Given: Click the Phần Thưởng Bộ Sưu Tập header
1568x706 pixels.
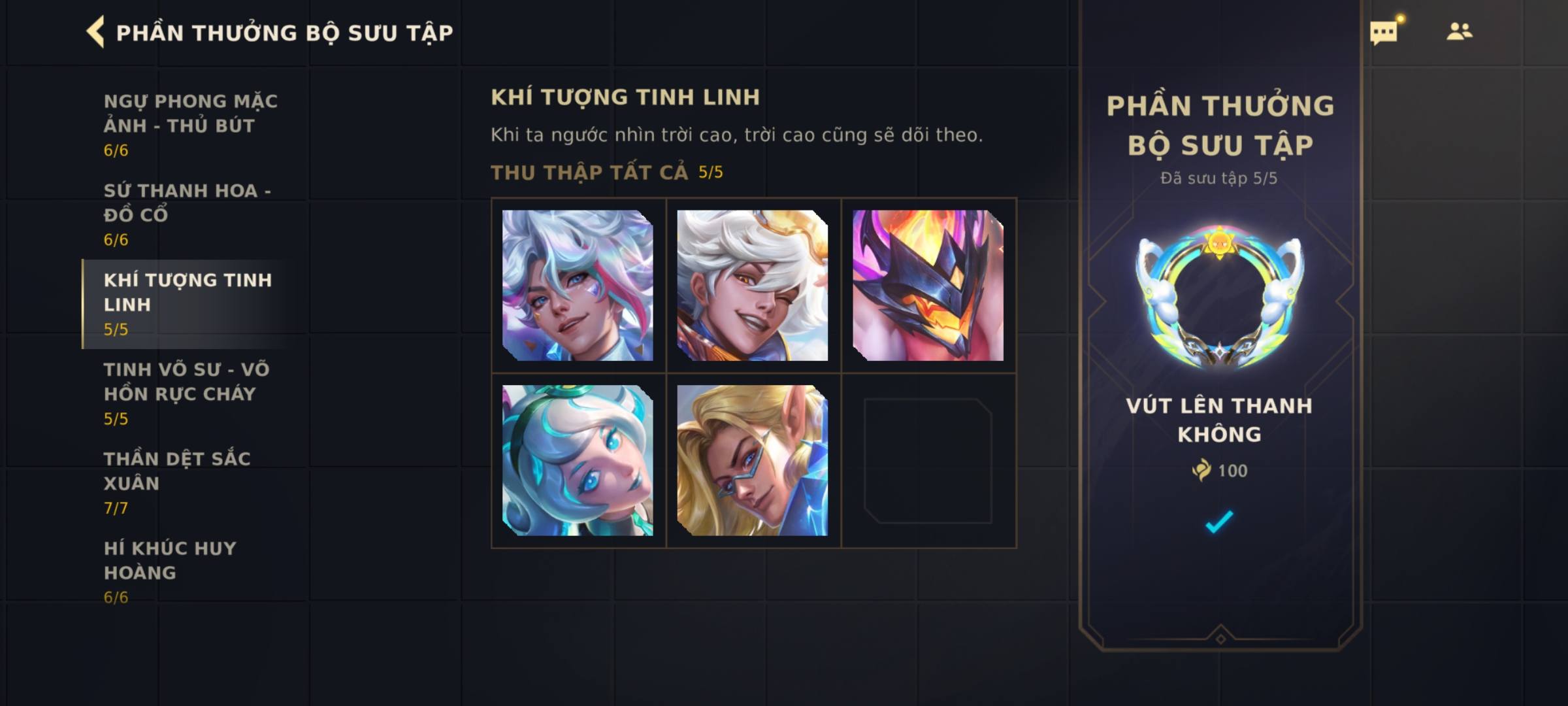Looking at the screenshot, I should [x=284, y=33].
